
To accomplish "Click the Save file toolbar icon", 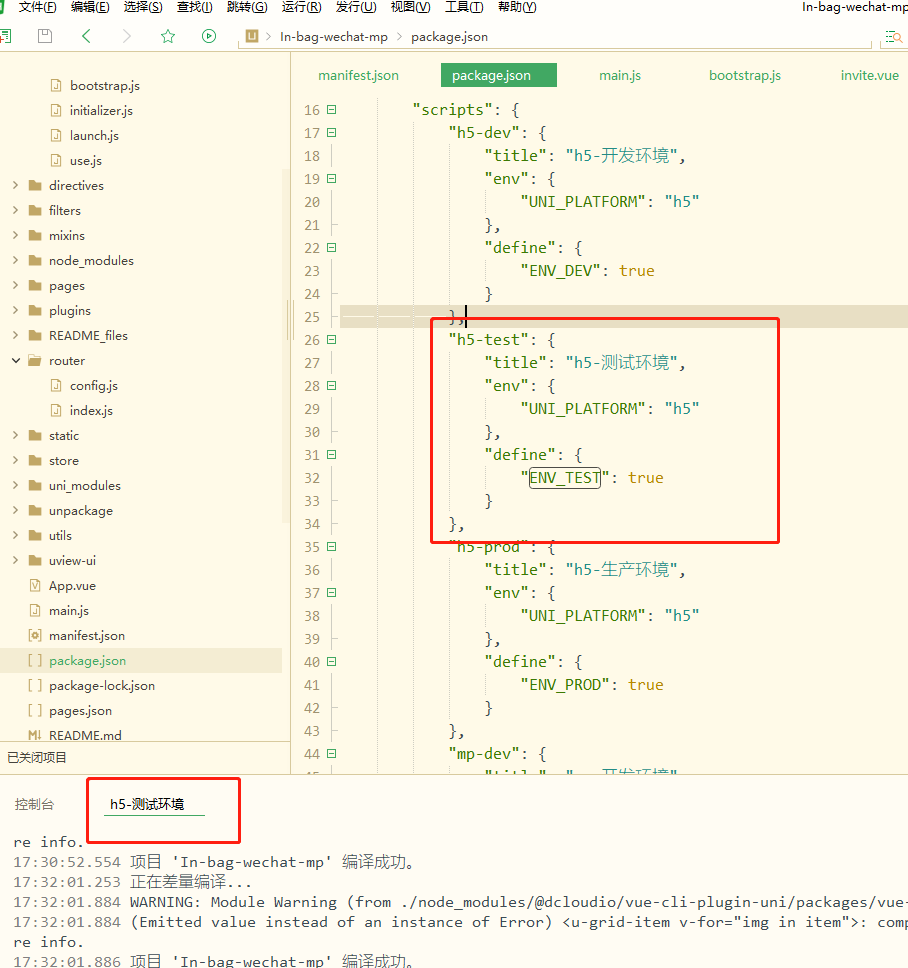I will point(44,36).
